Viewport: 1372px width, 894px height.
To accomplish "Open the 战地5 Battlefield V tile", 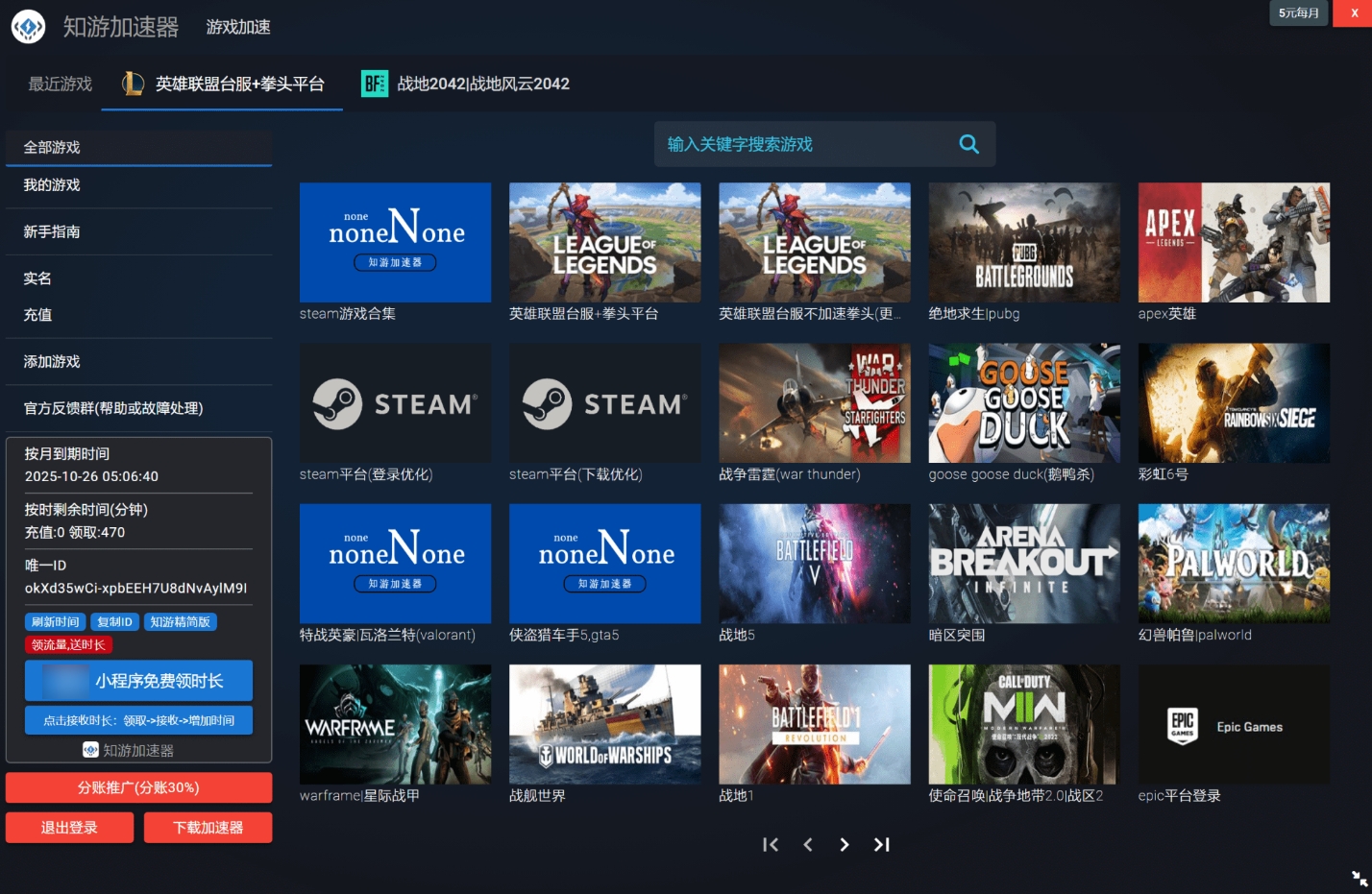I will [x=815, y=564].
